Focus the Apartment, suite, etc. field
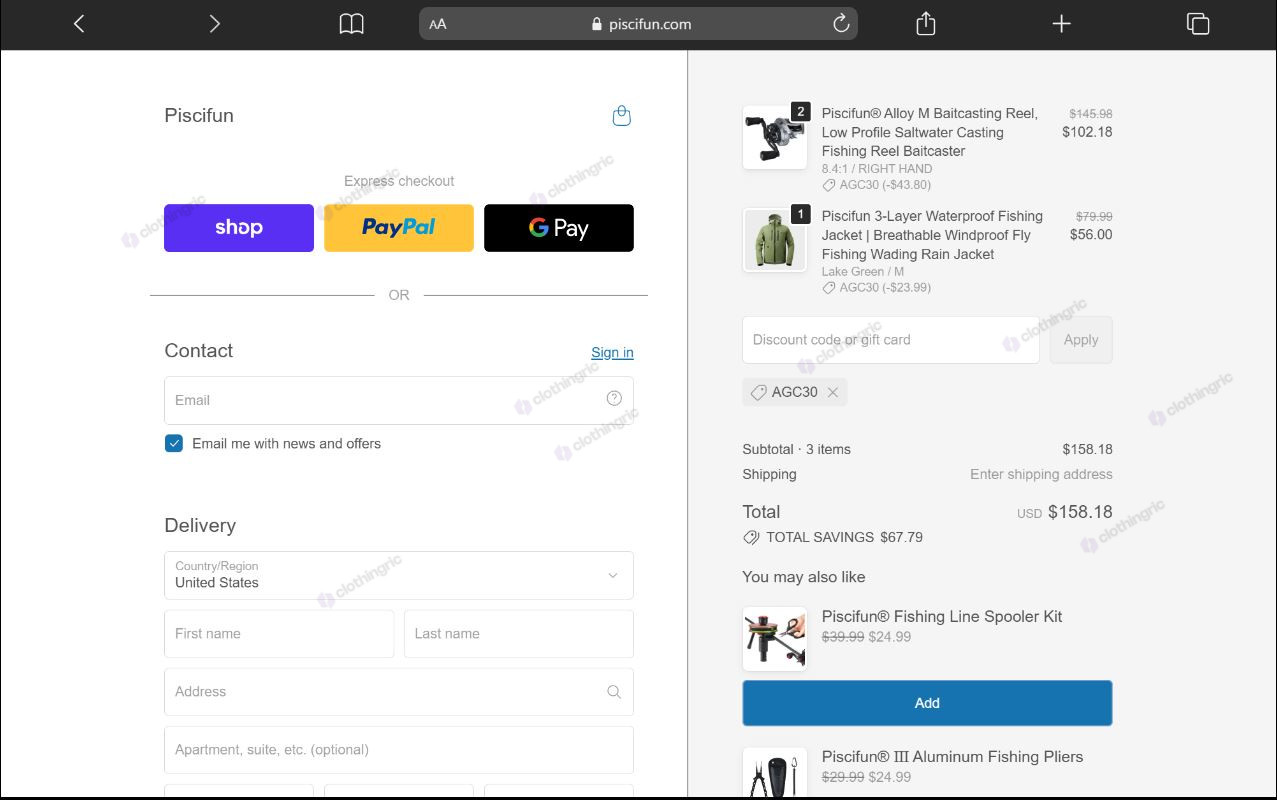1277x800 pixels. pos(399,749)
